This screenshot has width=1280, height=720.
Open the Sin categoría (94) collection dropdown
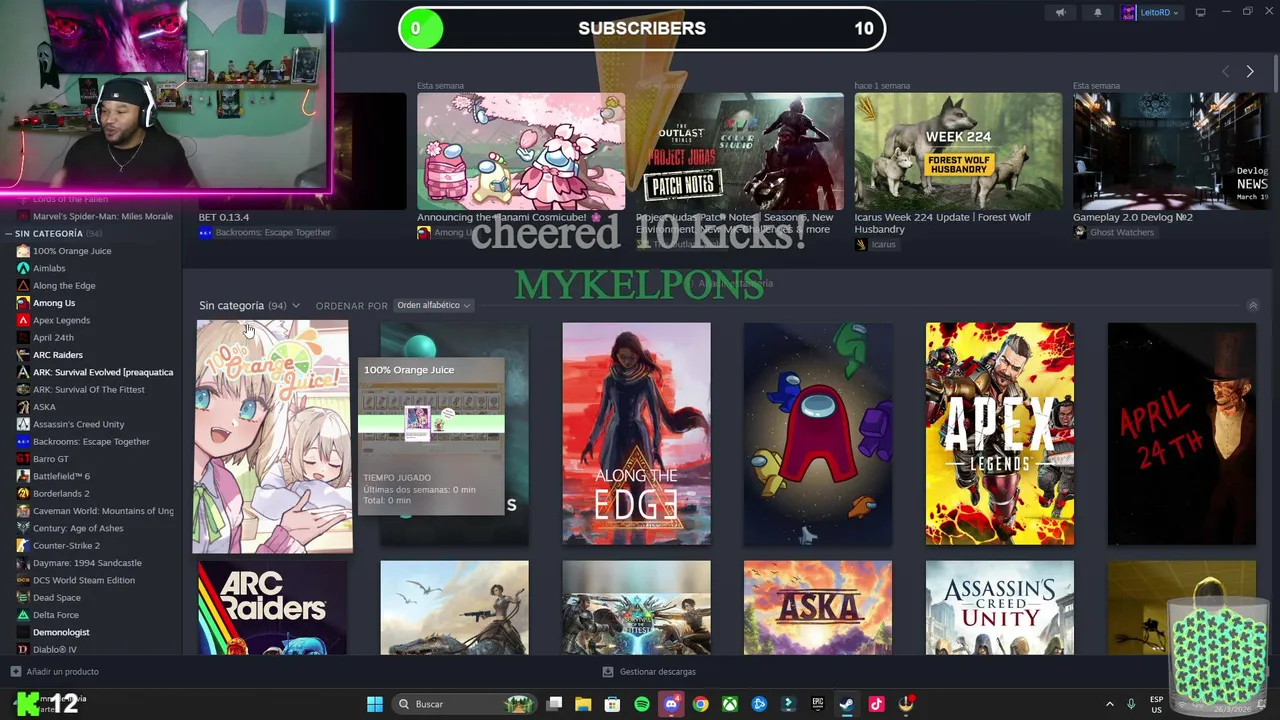(x=249, y=305)
